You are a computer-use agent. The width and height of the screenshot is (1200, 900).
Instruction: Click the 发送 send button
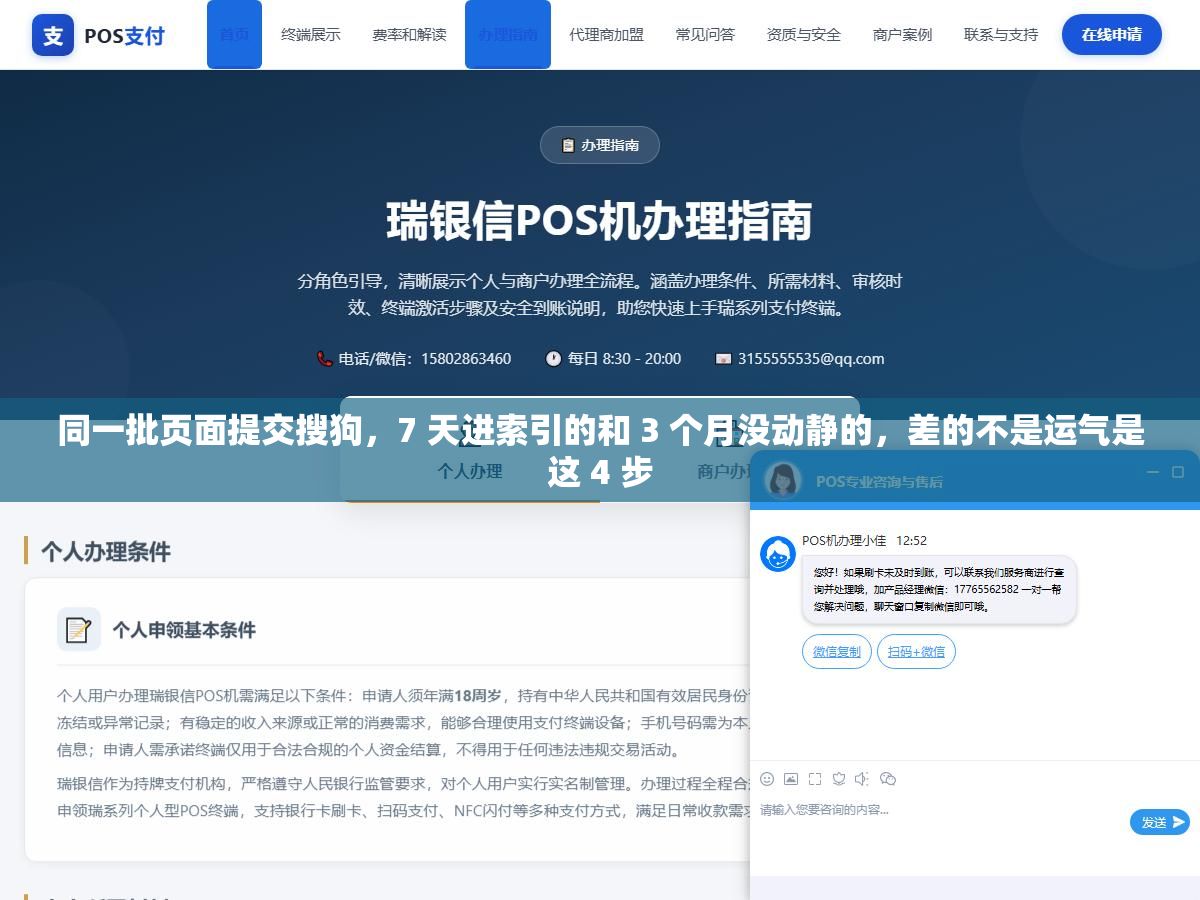coord(1160,822)
